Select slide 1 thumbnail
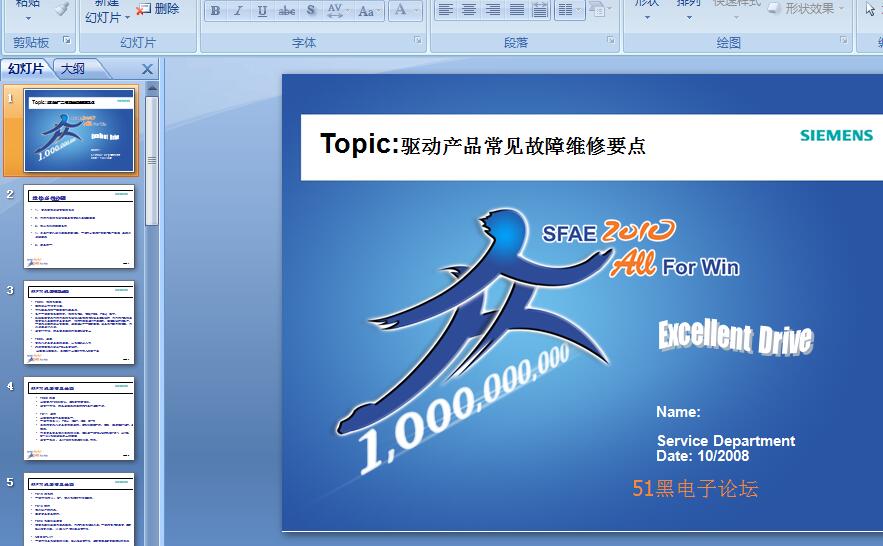 (x=79, y=131)
